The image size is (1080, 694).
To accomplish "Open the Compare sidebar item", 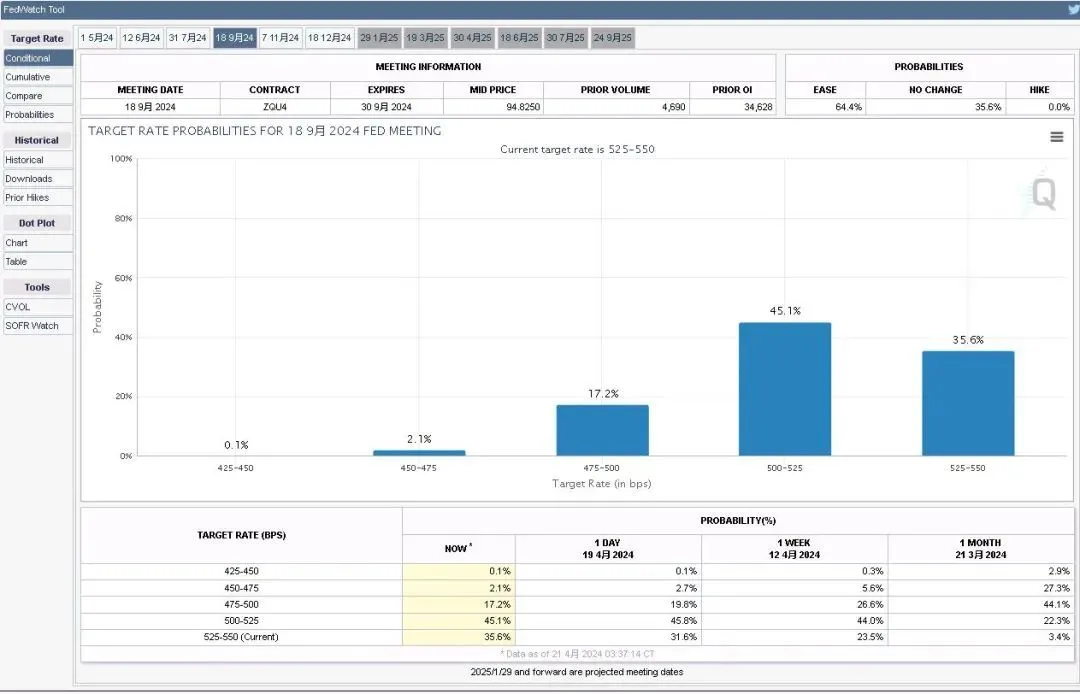I will (38, 96).
